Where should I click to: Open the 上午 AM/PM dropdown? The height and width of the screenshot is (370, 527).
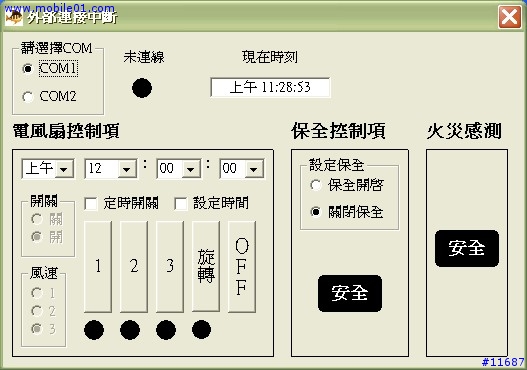[64, 169]
